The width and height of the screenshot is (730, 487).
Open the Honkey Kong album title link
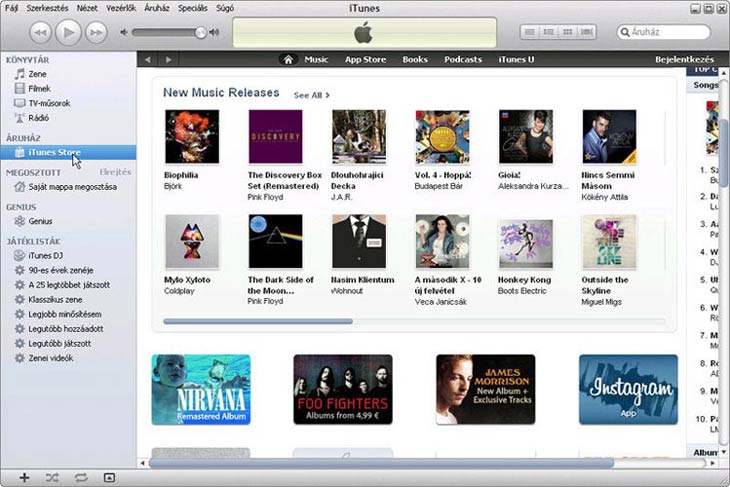click(x=524, y=280)
